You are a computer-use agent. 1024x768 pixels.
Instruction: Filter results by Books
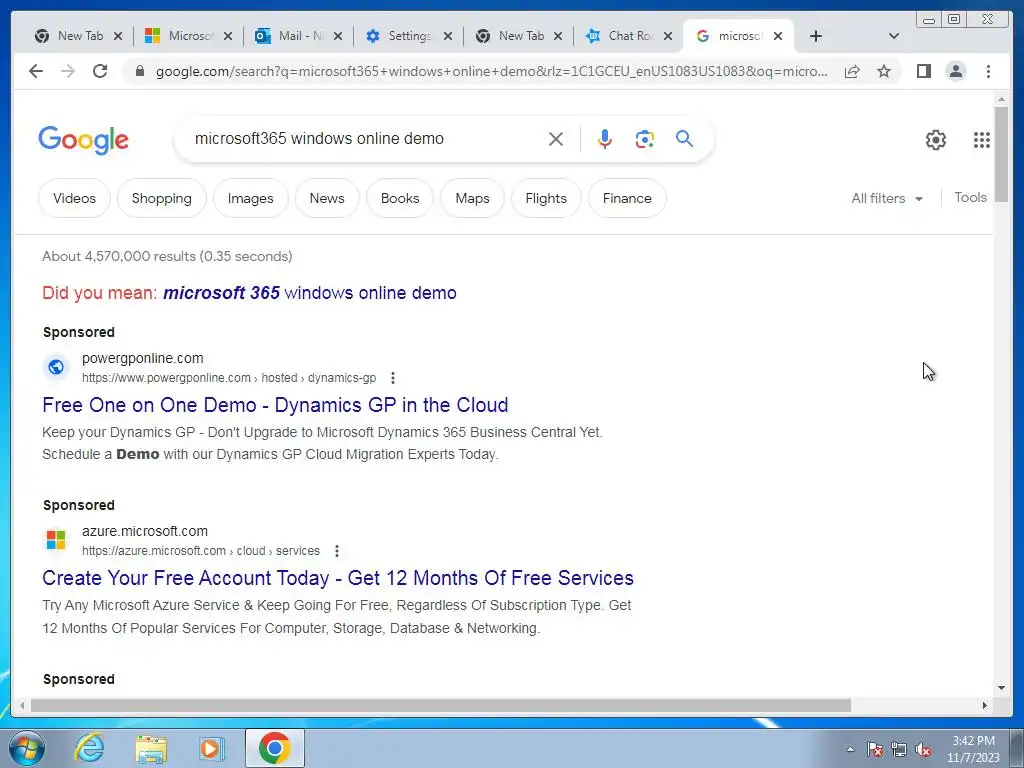[x=400, y=199]
